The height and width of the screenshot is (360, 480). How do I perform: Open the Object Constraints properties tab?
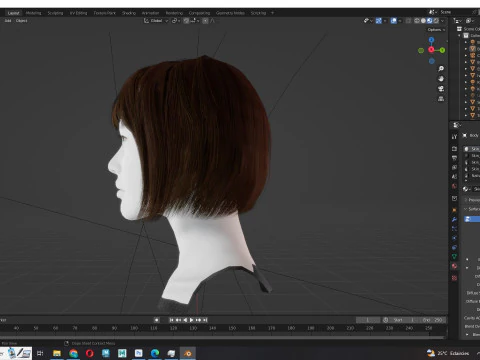[454, 247]
